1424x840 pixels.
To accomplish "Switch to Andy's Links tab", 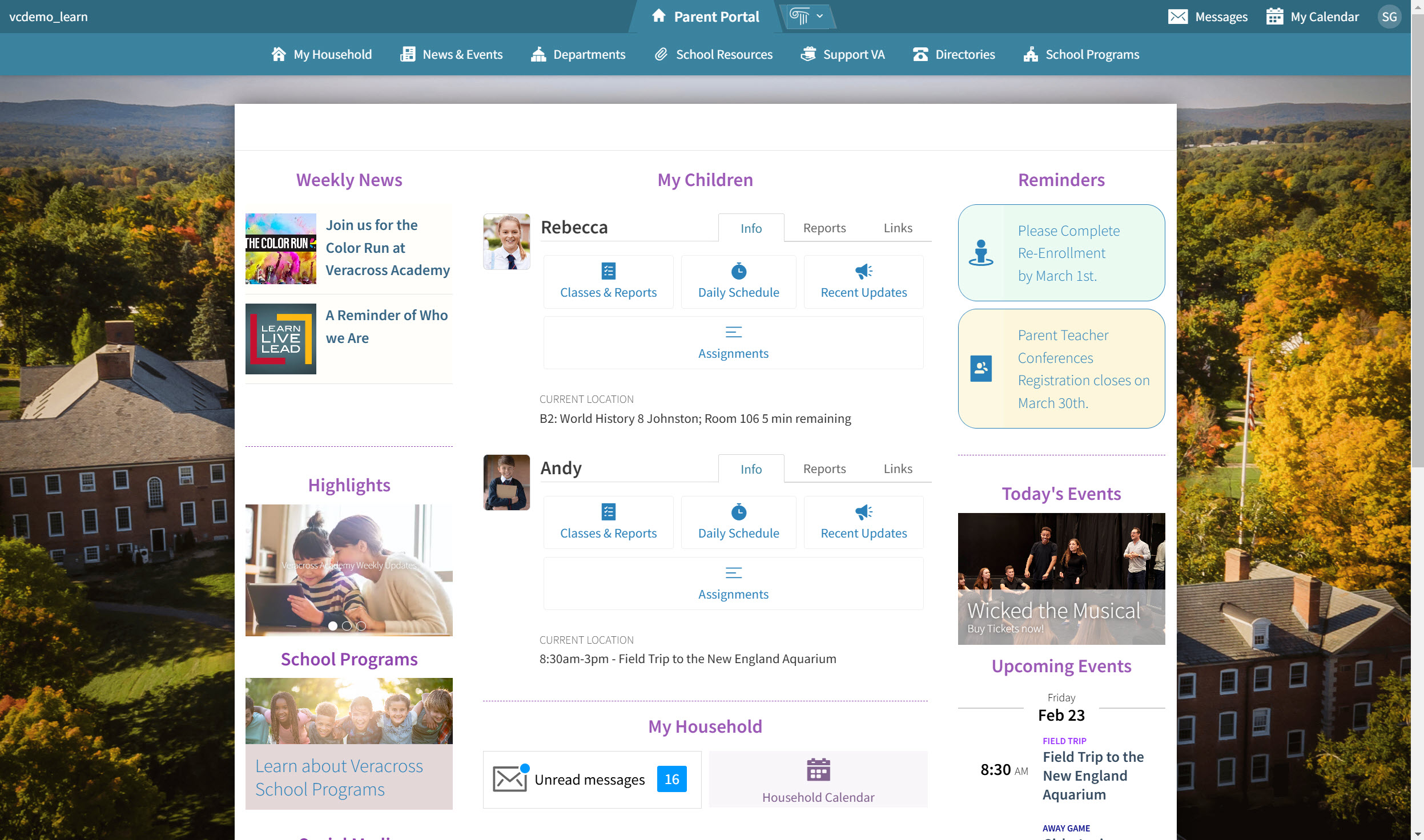I will (897, 468).
